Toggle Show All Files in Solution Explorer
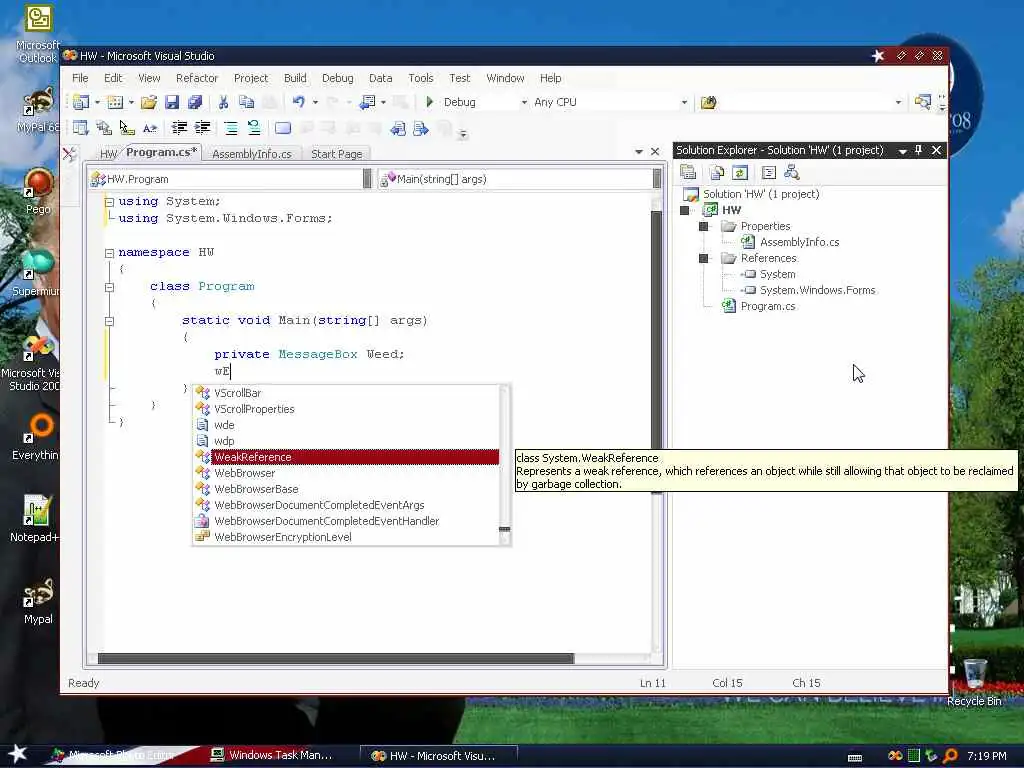 coord(716,172)
